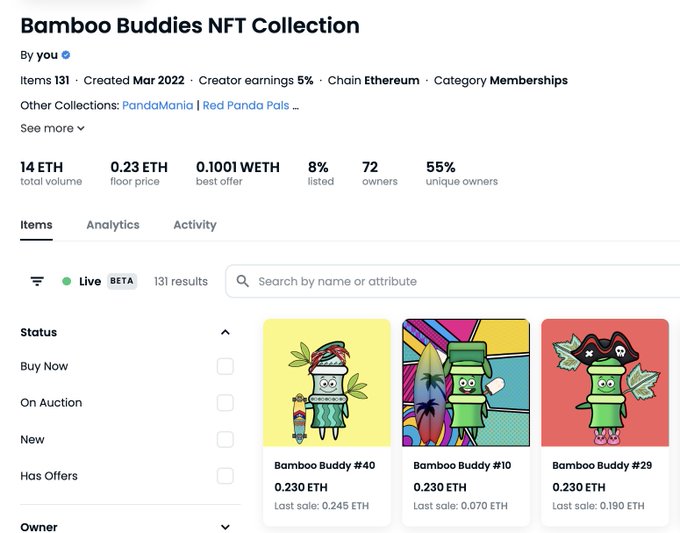View the Bamboo Buddy #29 pirate image

605,383
